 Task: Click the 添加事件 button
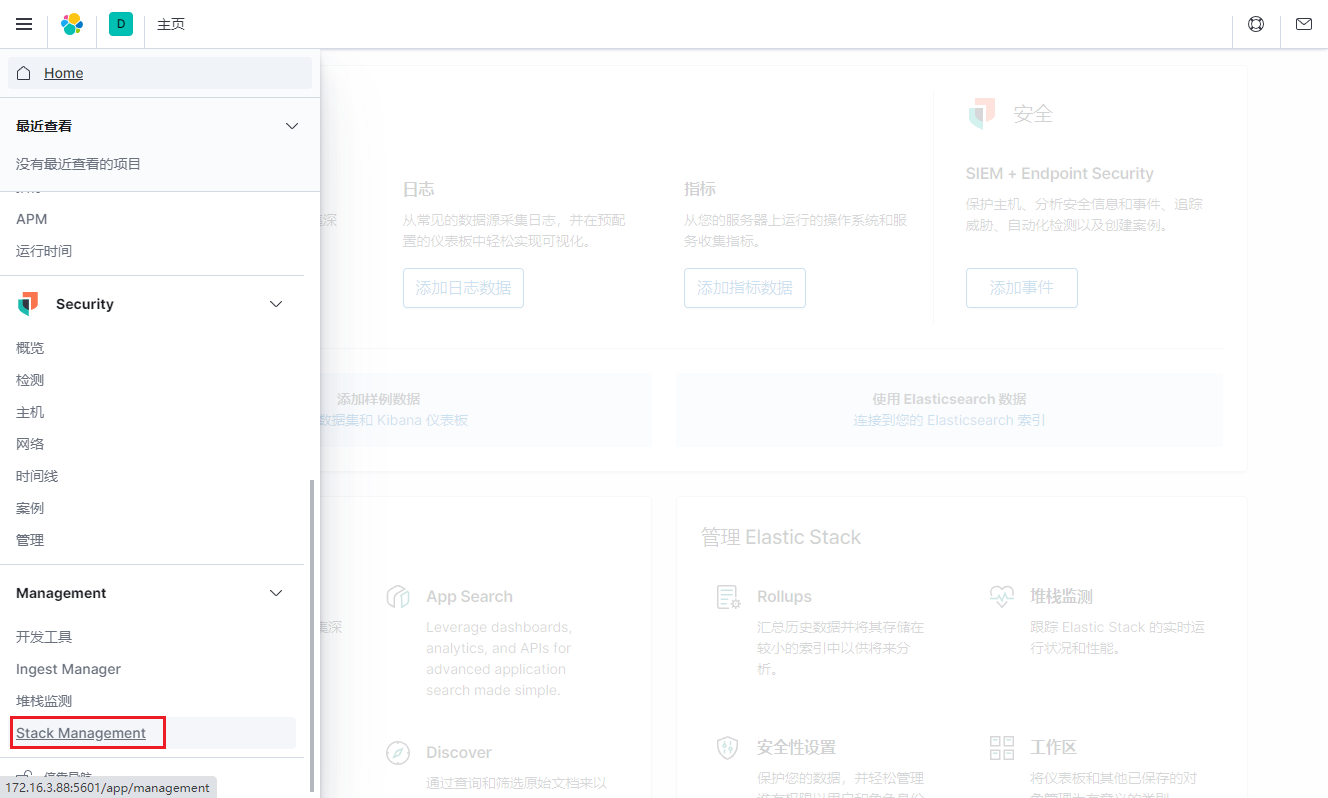click(1022, 288)
